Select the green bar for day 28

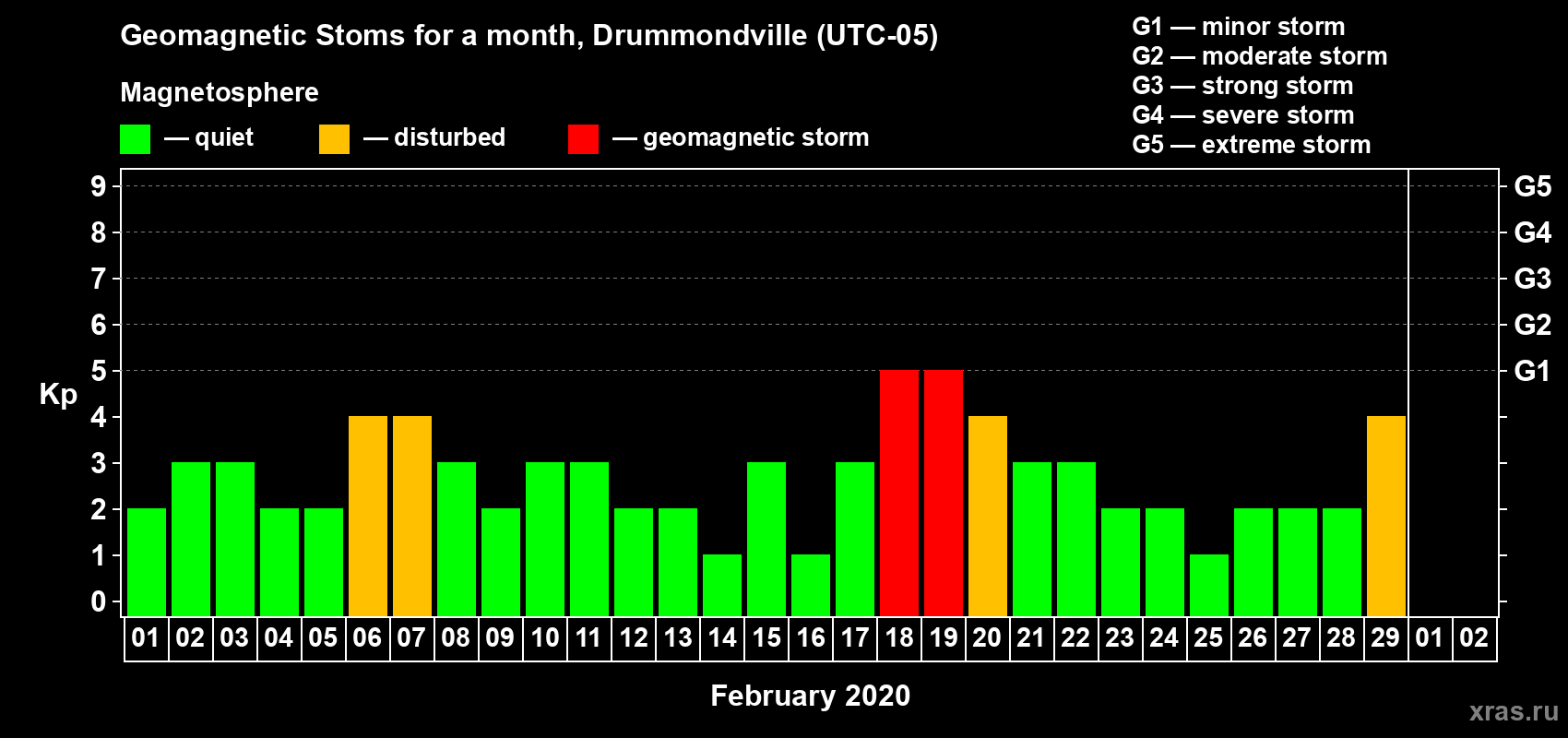tap(1342, 562)
